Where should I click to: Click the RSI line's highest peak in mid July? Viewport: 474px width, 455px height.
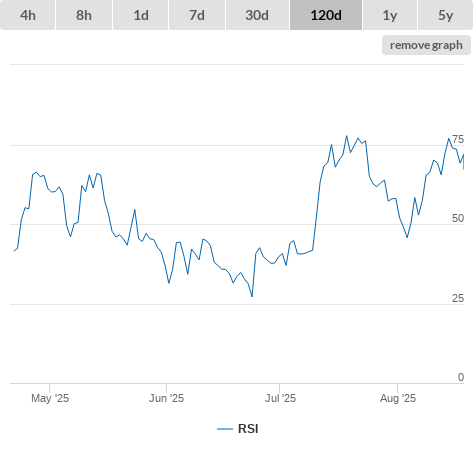347,136
